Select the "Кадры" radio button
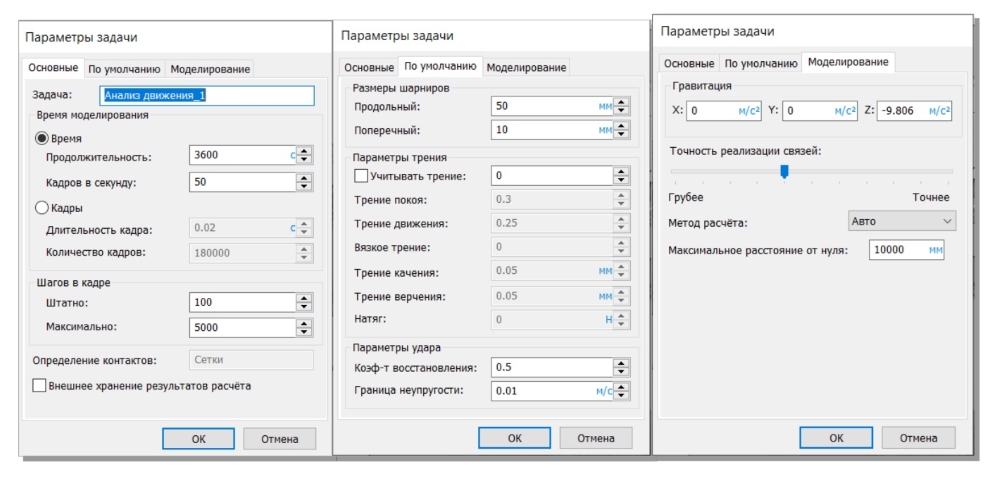Screen dimensions: 1000x479 [x=42, y=208]
